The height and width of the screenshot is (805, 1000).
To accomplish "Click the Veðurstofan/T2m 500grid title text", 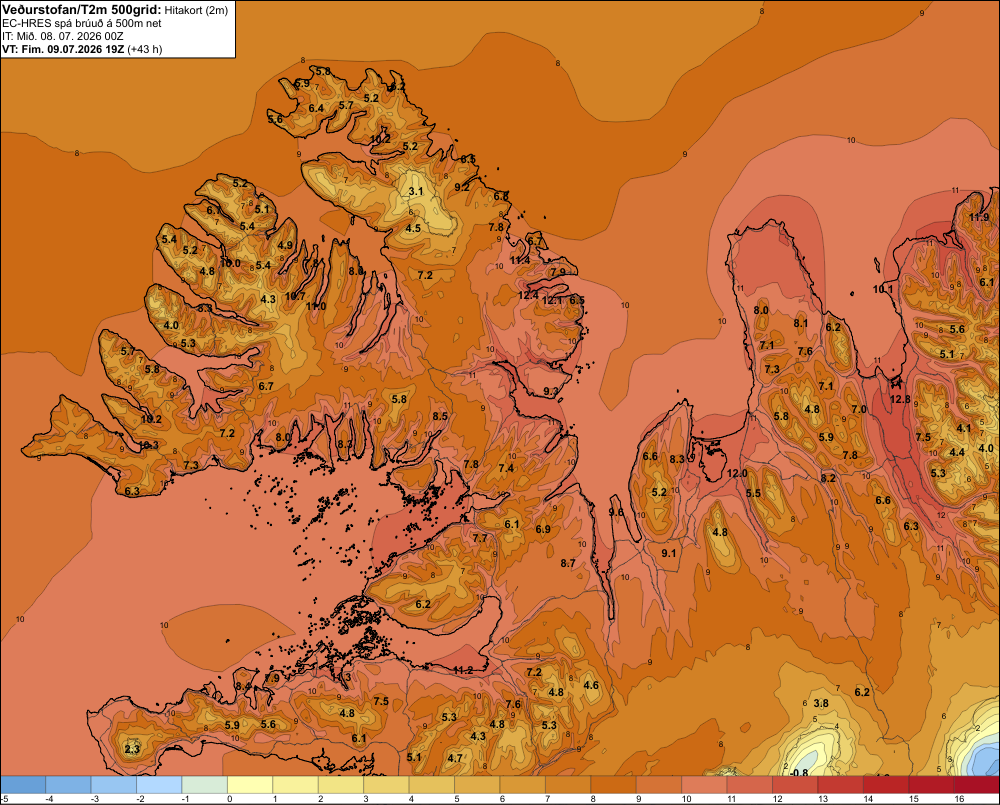I will (82, 10).
